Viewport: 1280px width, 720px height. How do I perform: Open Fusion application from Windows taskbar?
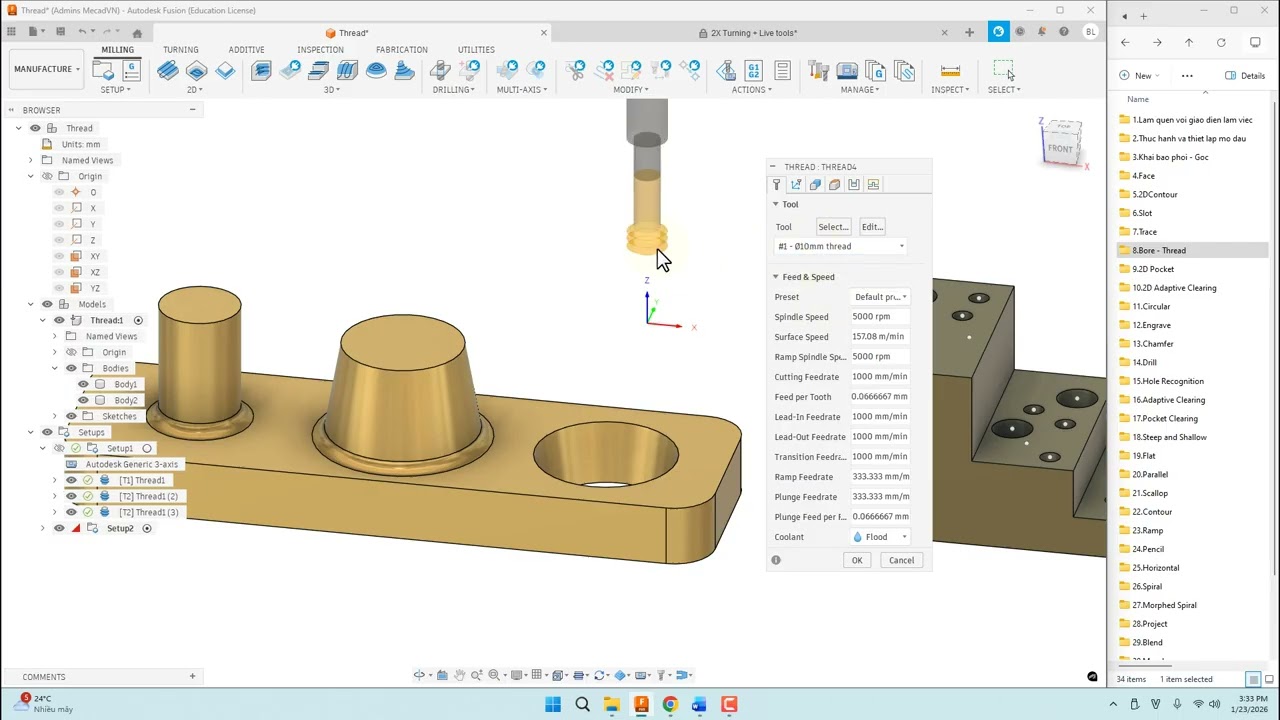(x=641, y=705)
